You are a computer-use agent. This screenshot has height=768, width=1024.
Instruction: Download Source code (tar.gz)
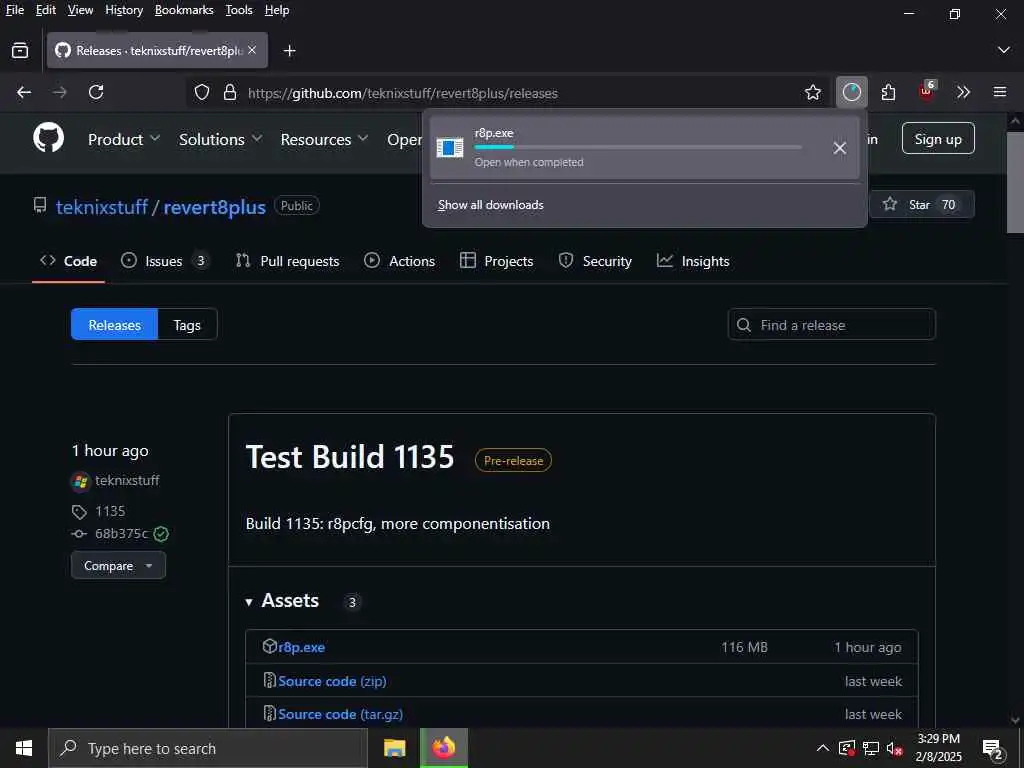pos(340,714)
